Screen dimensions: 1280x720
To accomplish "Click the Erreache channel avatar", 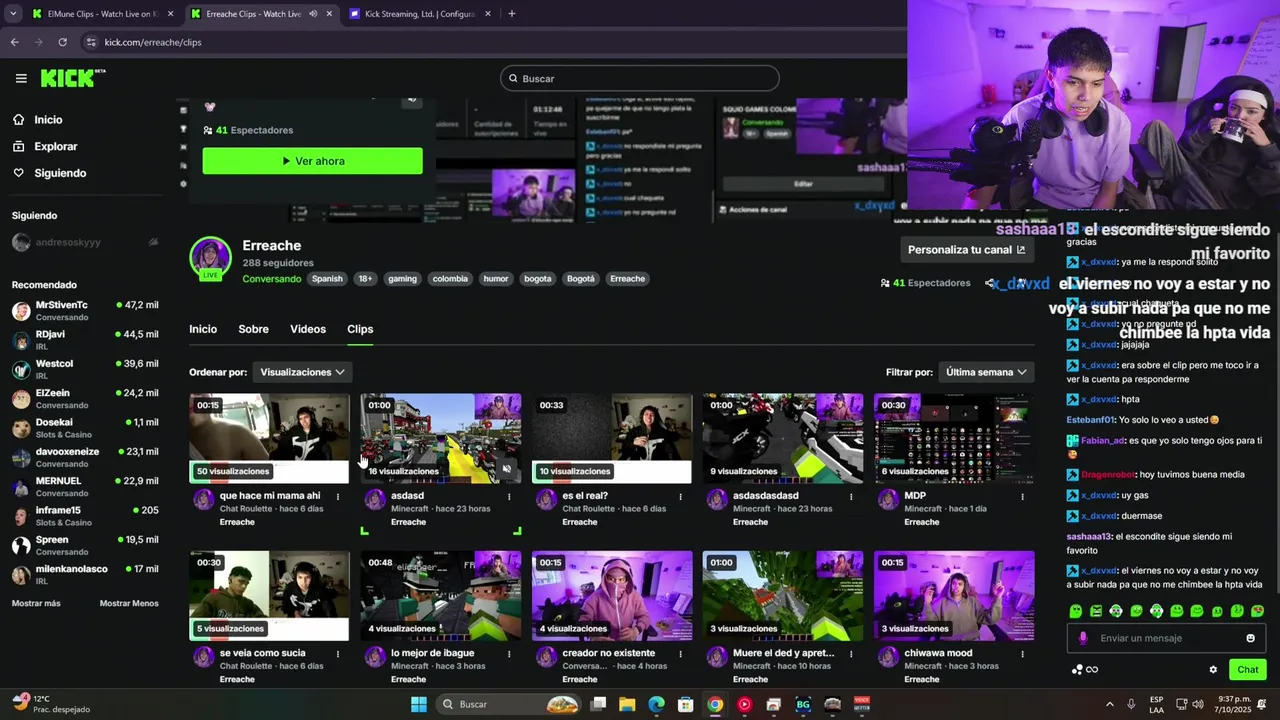I will pyautogui.click(x=211, y=257).
